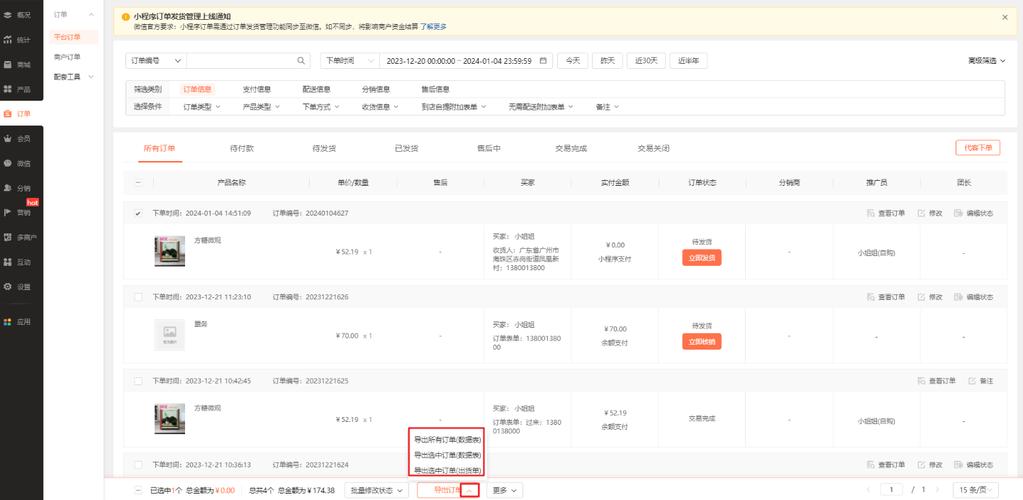Viewport: 1023px width, 500px height.
Task: Click the order search text field
Action: (240, 61)
